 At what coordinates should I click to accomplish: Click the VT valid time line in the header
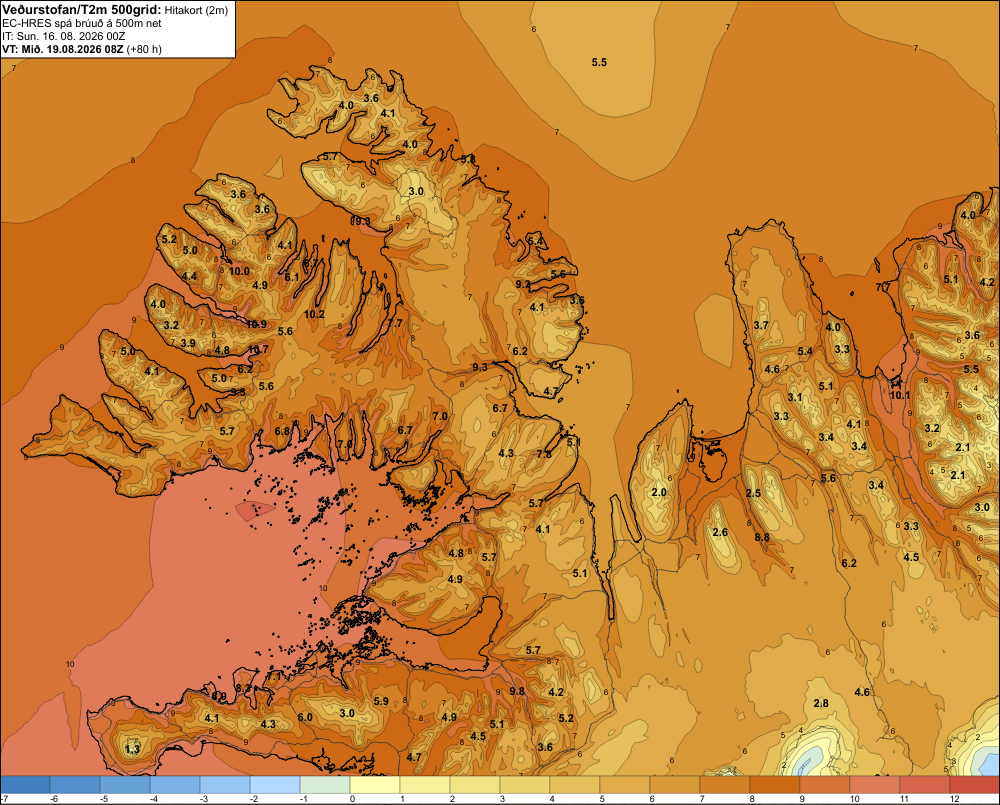[x=82, y=49]
